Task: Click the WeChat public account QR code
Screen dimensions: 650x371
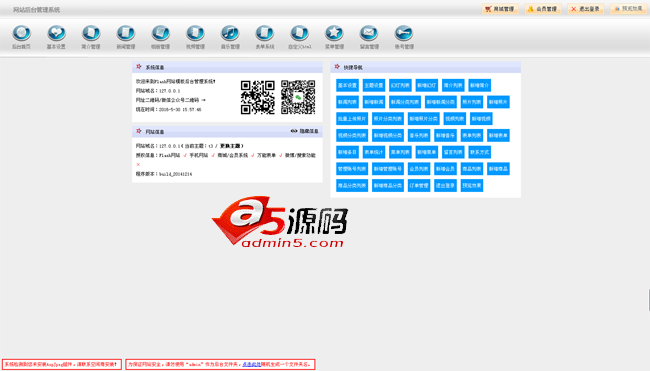Action: [298, 97]
